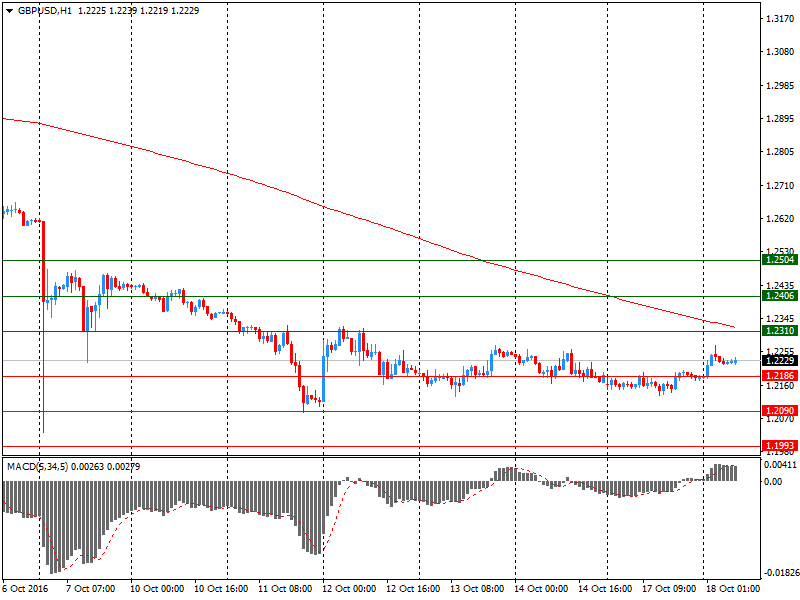Select the red 1.2186 level label

click(780, 376)
